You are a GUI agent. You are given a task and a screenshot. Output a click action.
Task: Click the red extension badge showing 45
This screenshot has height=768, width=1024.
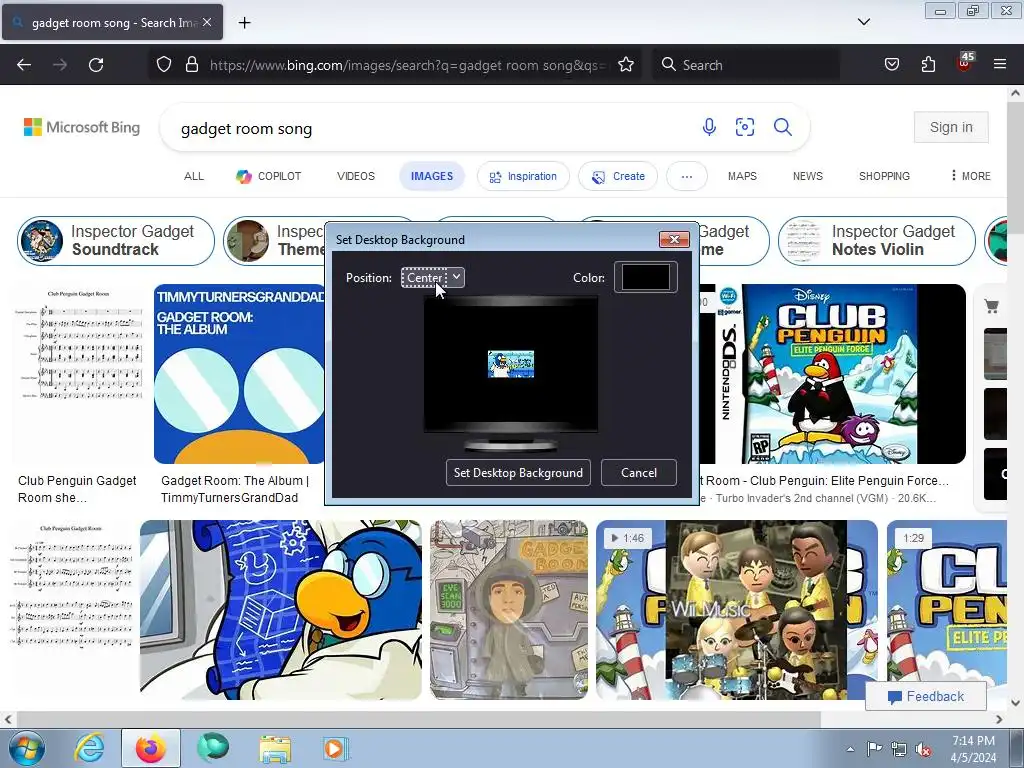tap(965, 63)
